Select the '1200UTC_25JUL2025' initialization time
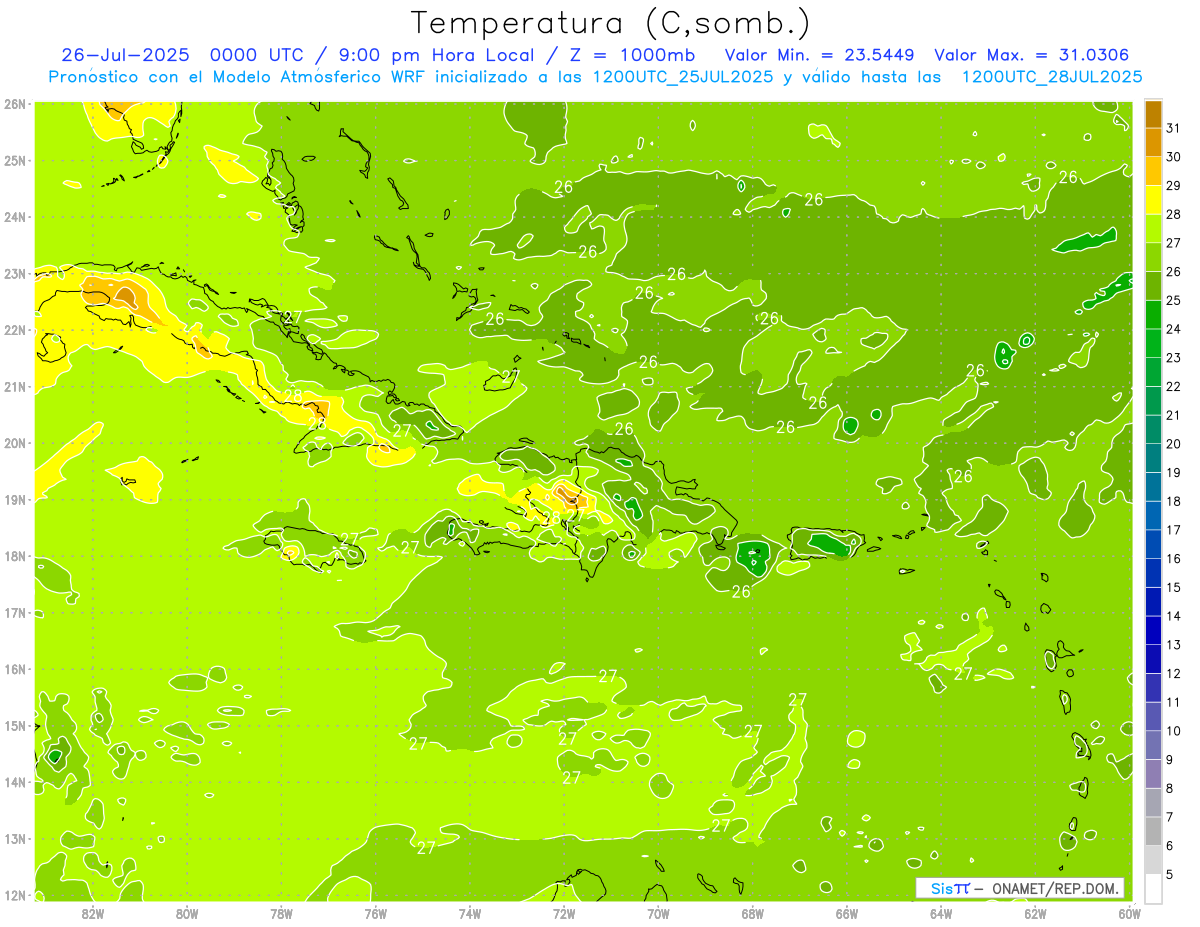This screenshot has width=1200, height=927. 683,77
